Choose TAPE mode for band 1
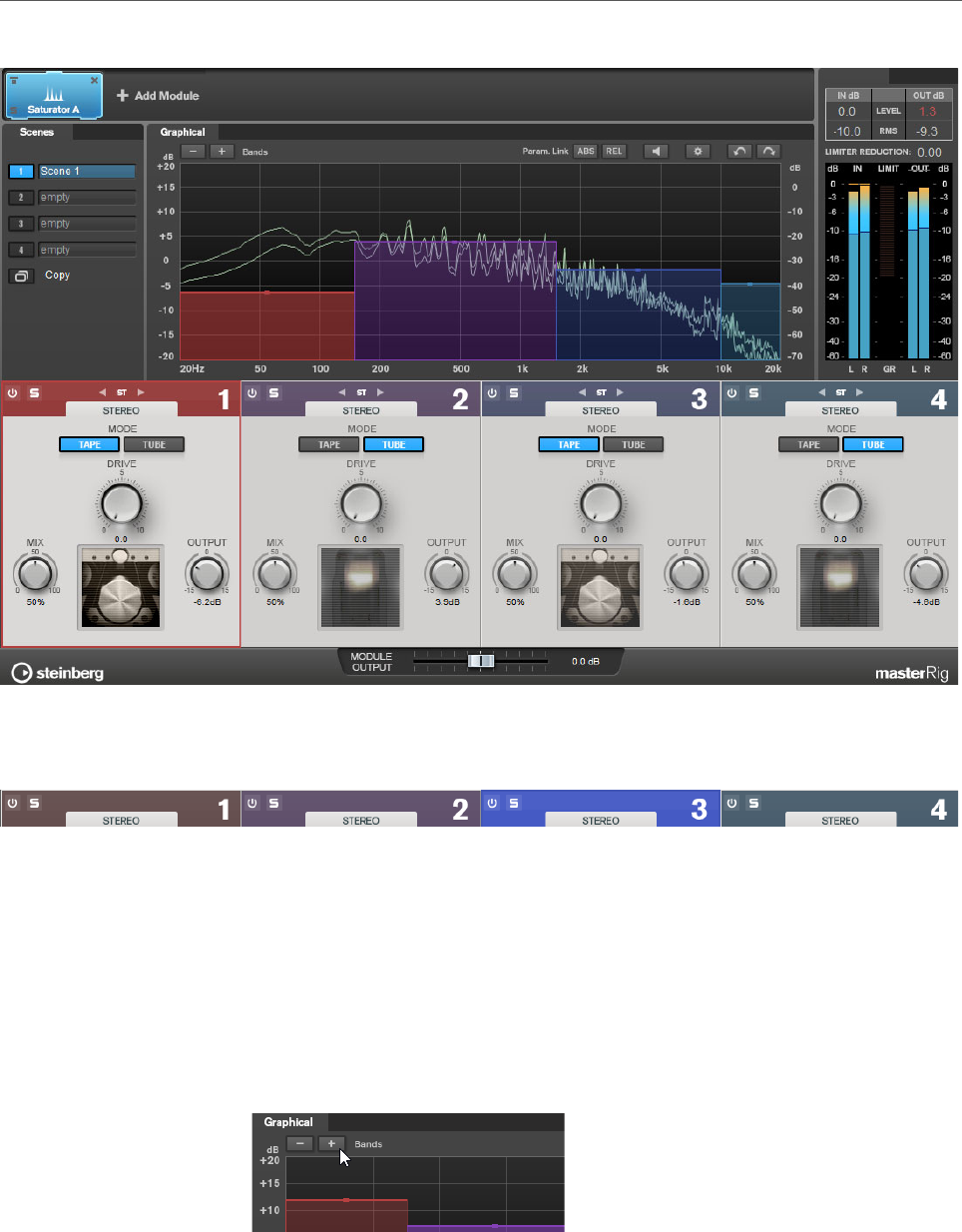The image size is (962, 1232). (x=90, y=444)
